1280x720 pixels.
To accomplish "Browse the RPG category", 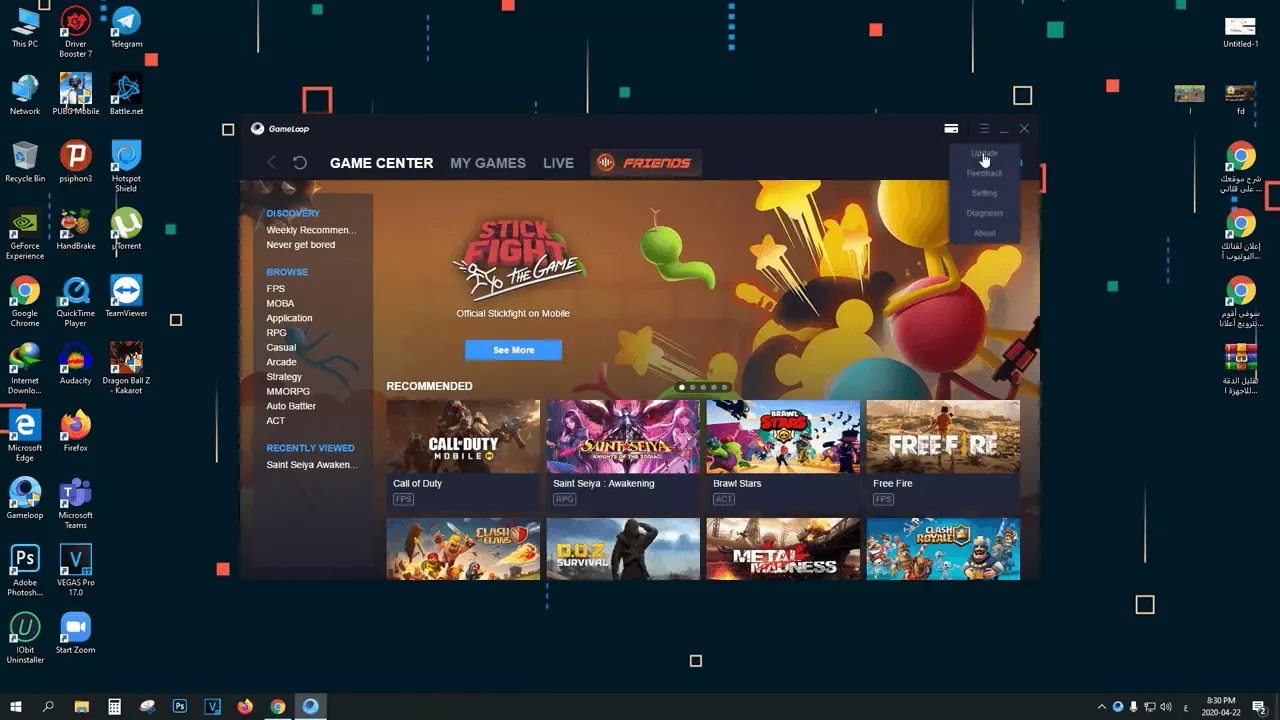I will coord(276,333).
